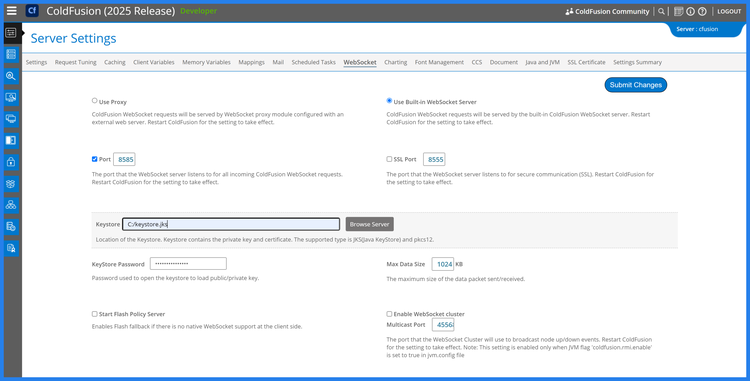Switch to the Settings tab
The image size is (750, 381).
click(36, 62)
